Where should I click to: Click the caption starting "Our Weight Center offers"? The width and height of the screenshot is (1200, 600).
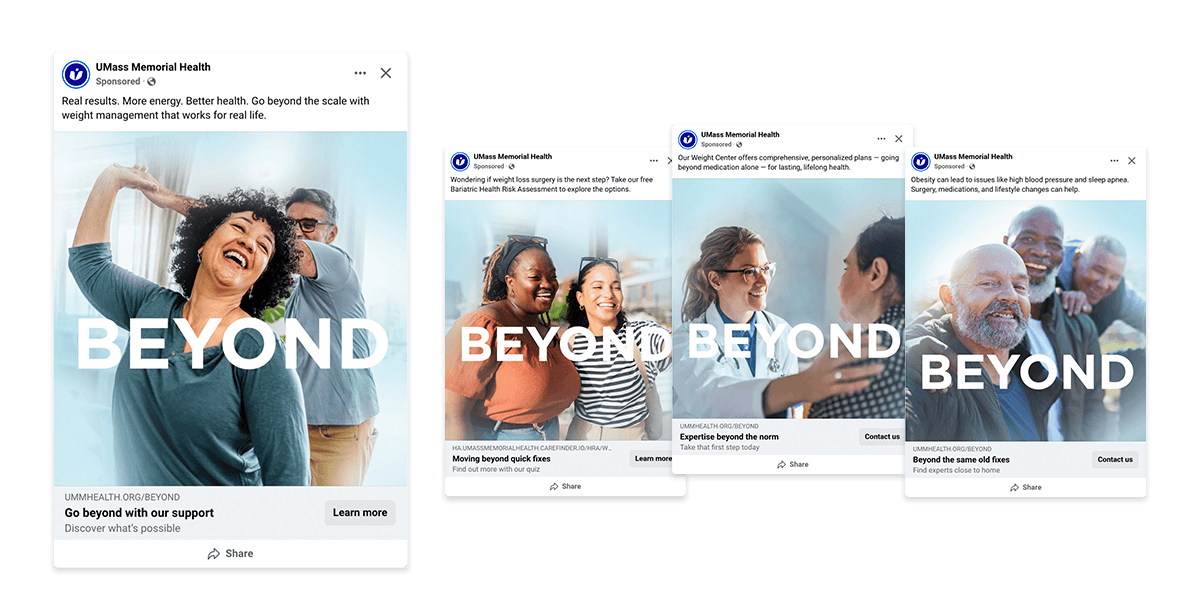pos(788,162)
